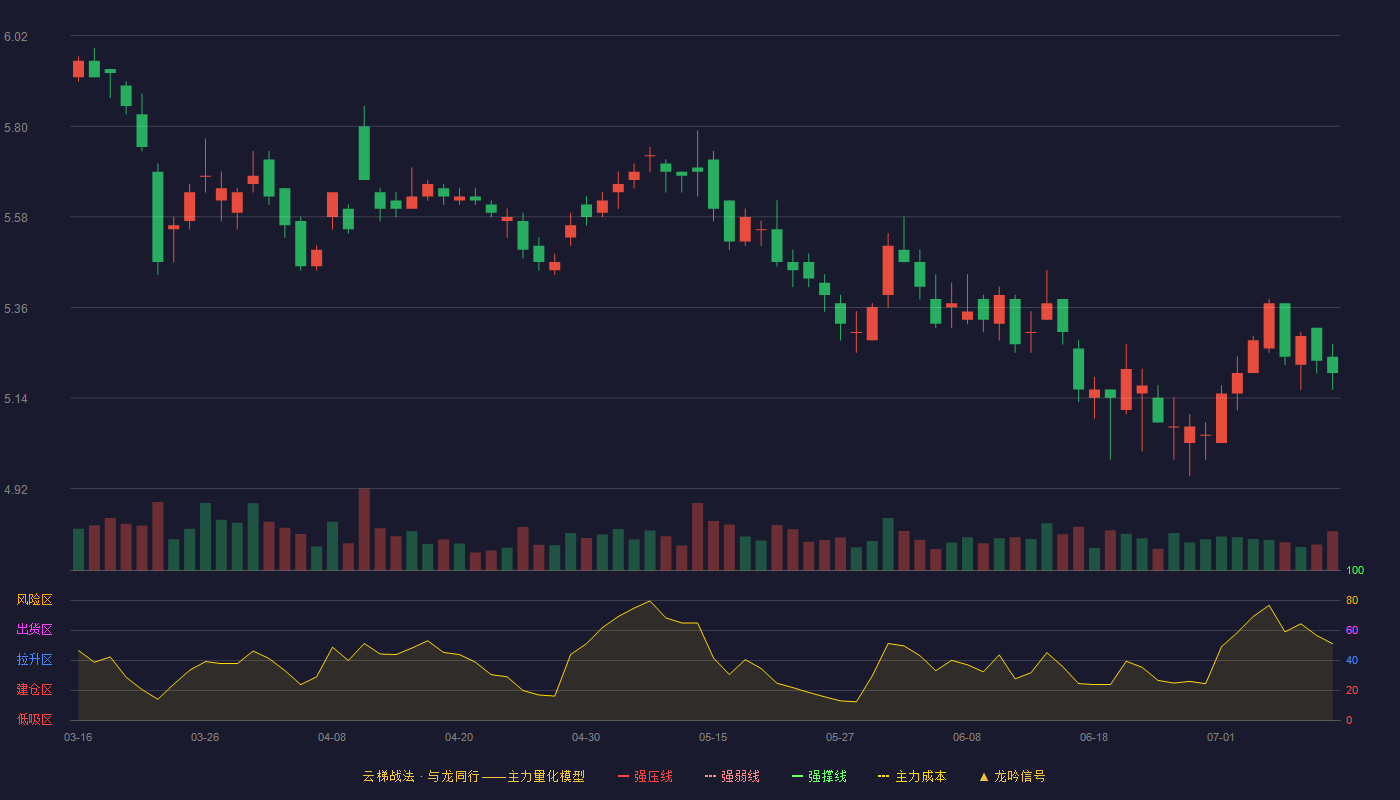Image resolution: width=1400 pixels, height=800 pixels.
Task: Click the magenta 60 indicator axis label
Action: click(x=1352, y=630)
